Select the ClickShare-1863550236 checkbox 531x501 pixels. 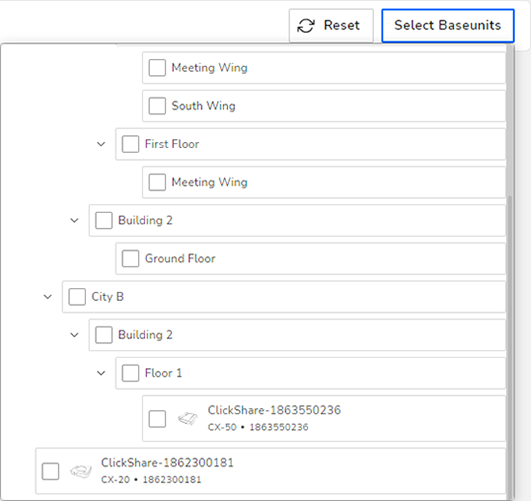[157, 419]
